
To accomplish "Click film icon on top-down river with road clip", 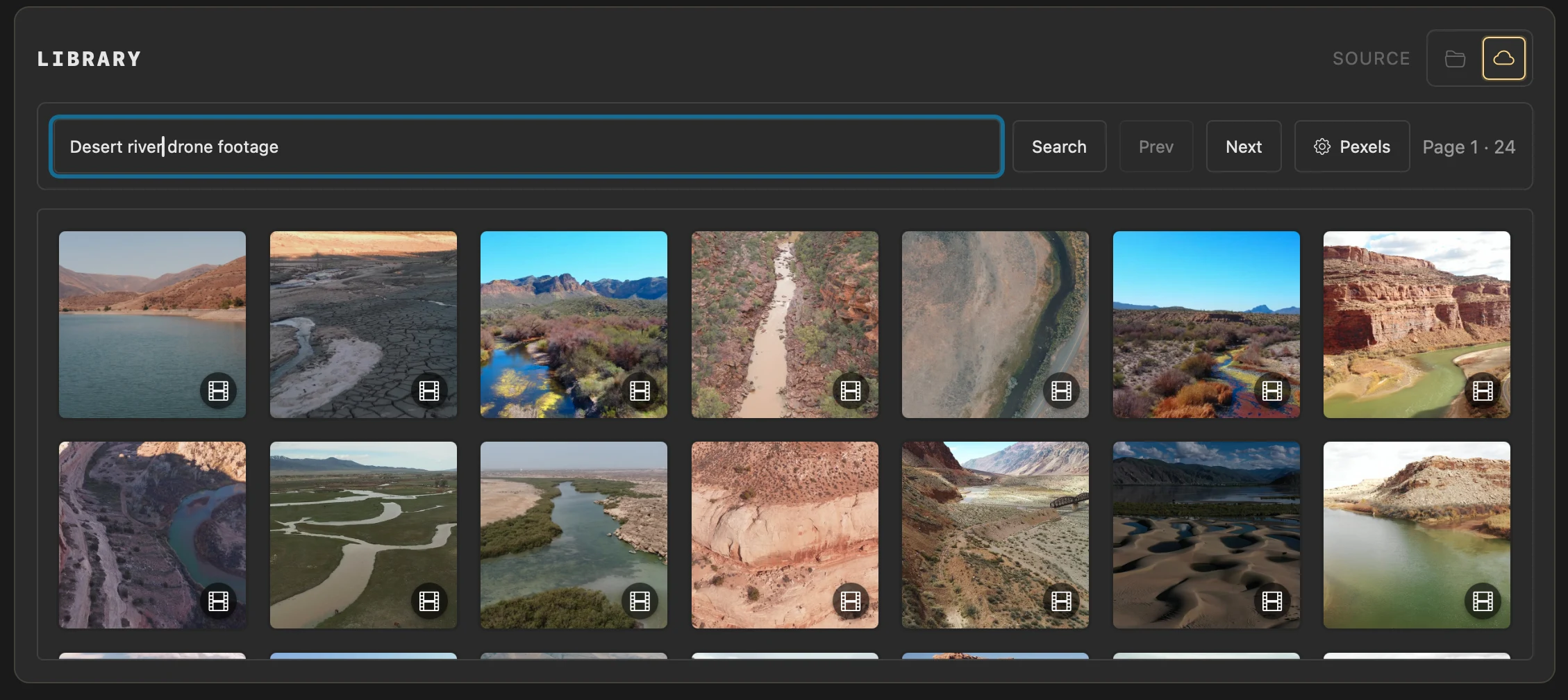I will (1061, 391).
